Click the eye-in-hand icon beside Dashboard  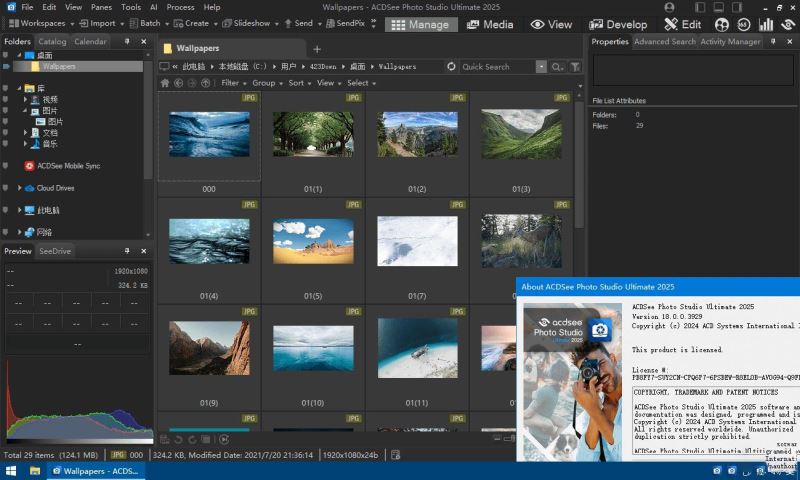click(x=788, y=24)
